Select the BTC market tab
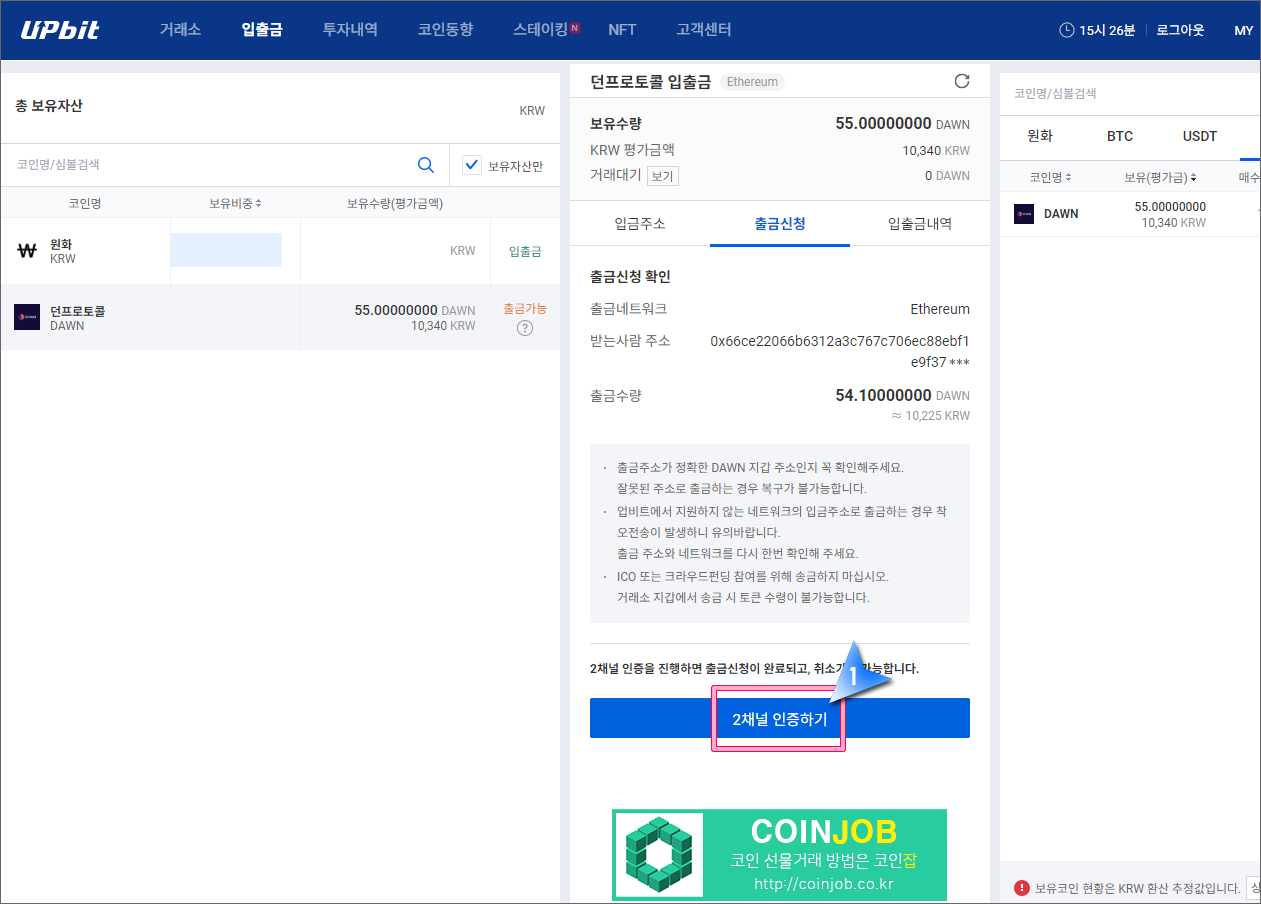 tap(1120, 136)
